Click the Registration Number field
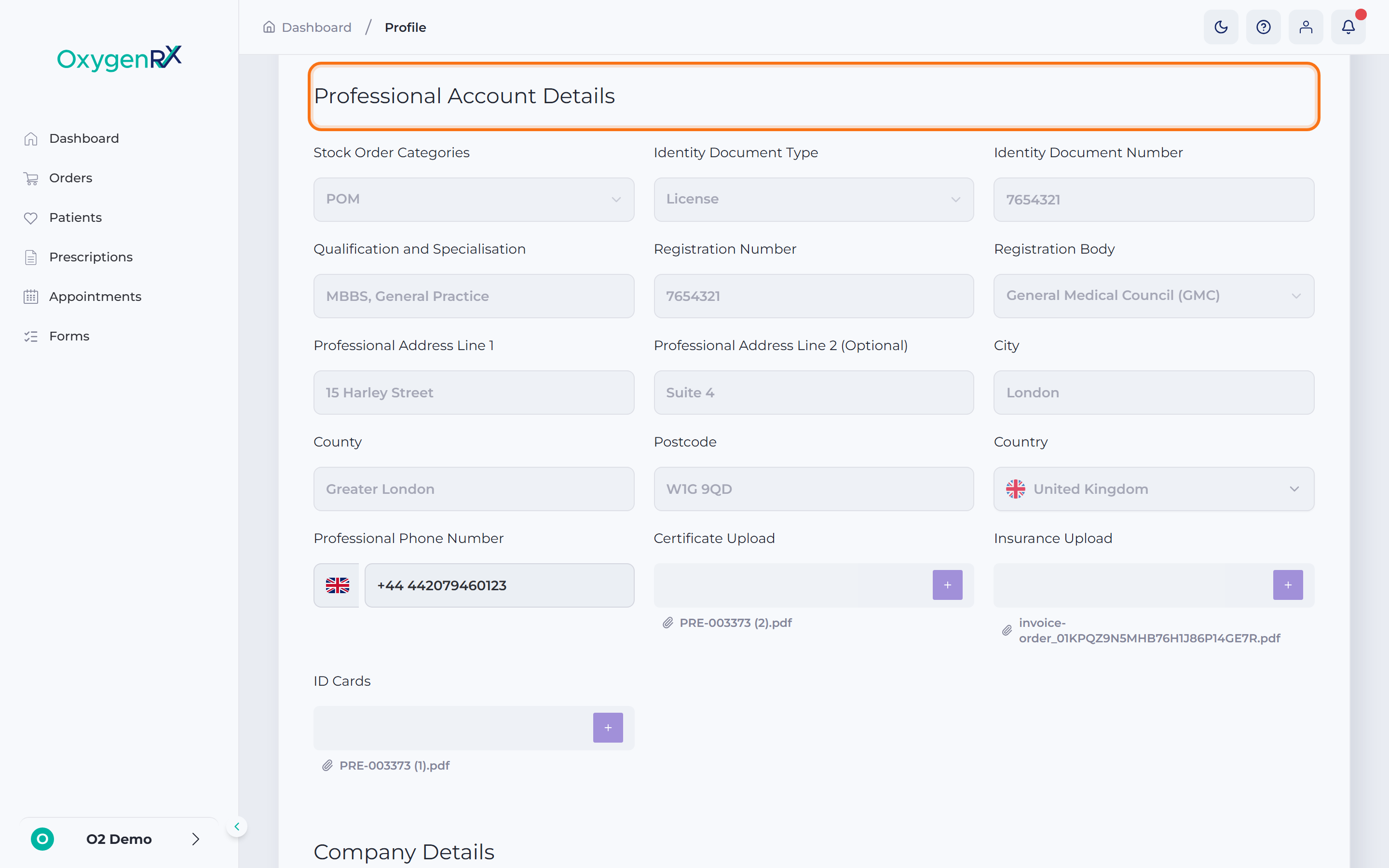This screenshot has width=1389, height=868. pyautogui.click(x=813, y=296)
